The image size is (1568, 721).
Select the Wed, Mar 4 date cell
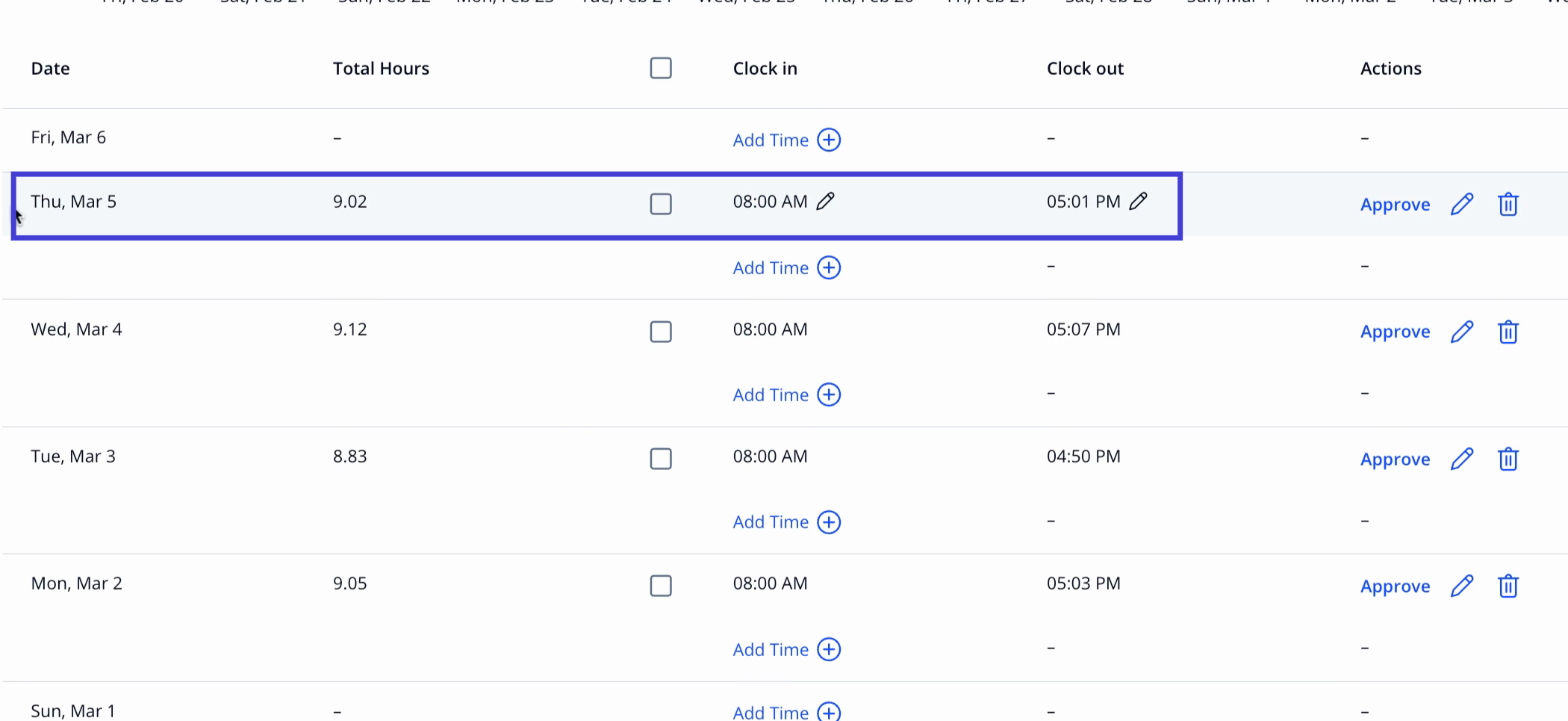tap(76, 329)
